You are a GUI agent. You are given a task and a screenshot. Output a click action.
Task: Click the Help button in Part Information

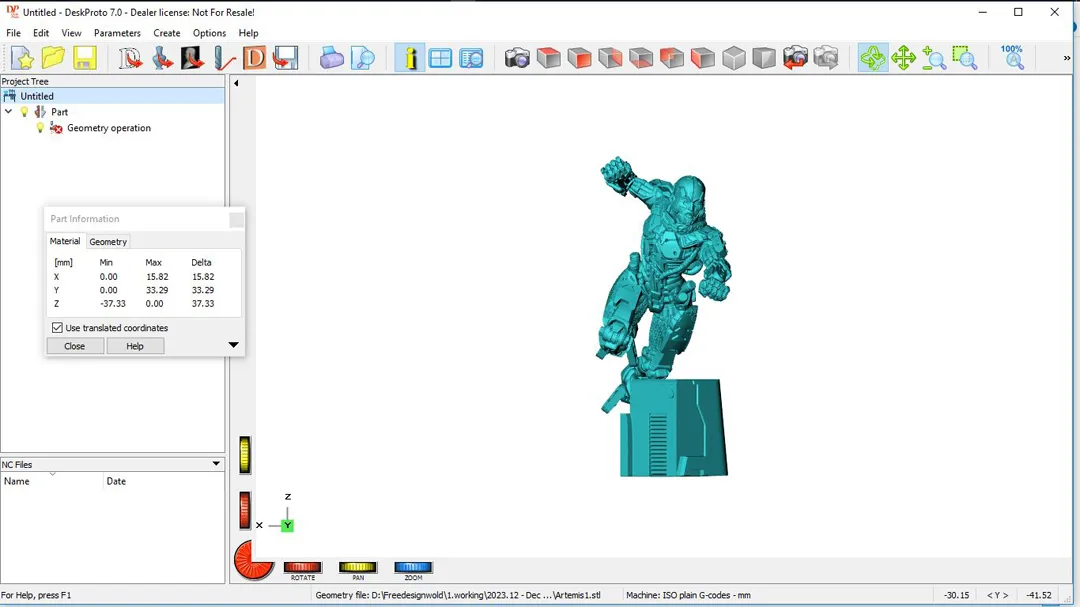pyautogui.click(x=135, y=346)
